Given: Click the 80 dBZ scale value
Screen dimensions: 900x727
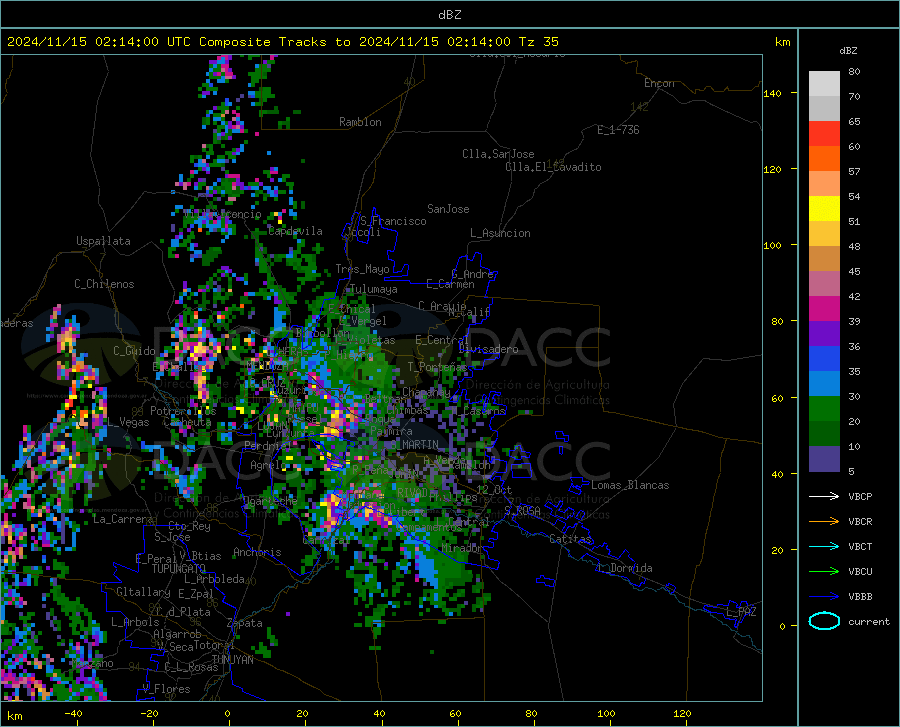Looking at the screenshot, I should tap(854, 71).
